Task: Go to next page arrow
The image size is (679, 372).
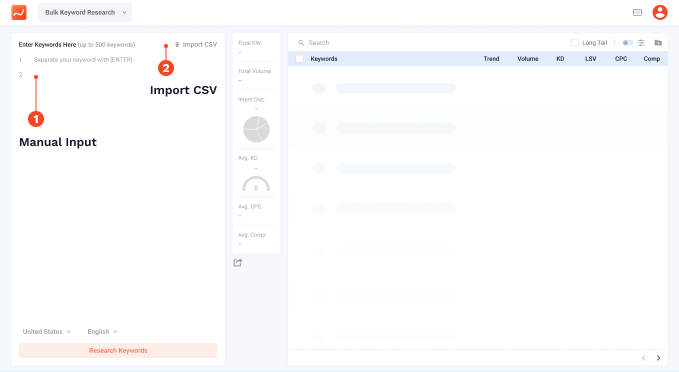Action: (658, 358)
